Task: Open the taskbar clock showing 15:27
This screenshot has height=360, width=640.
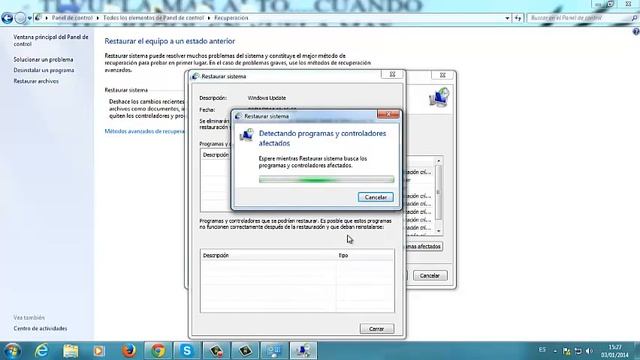Action: [x=615, y=351]
